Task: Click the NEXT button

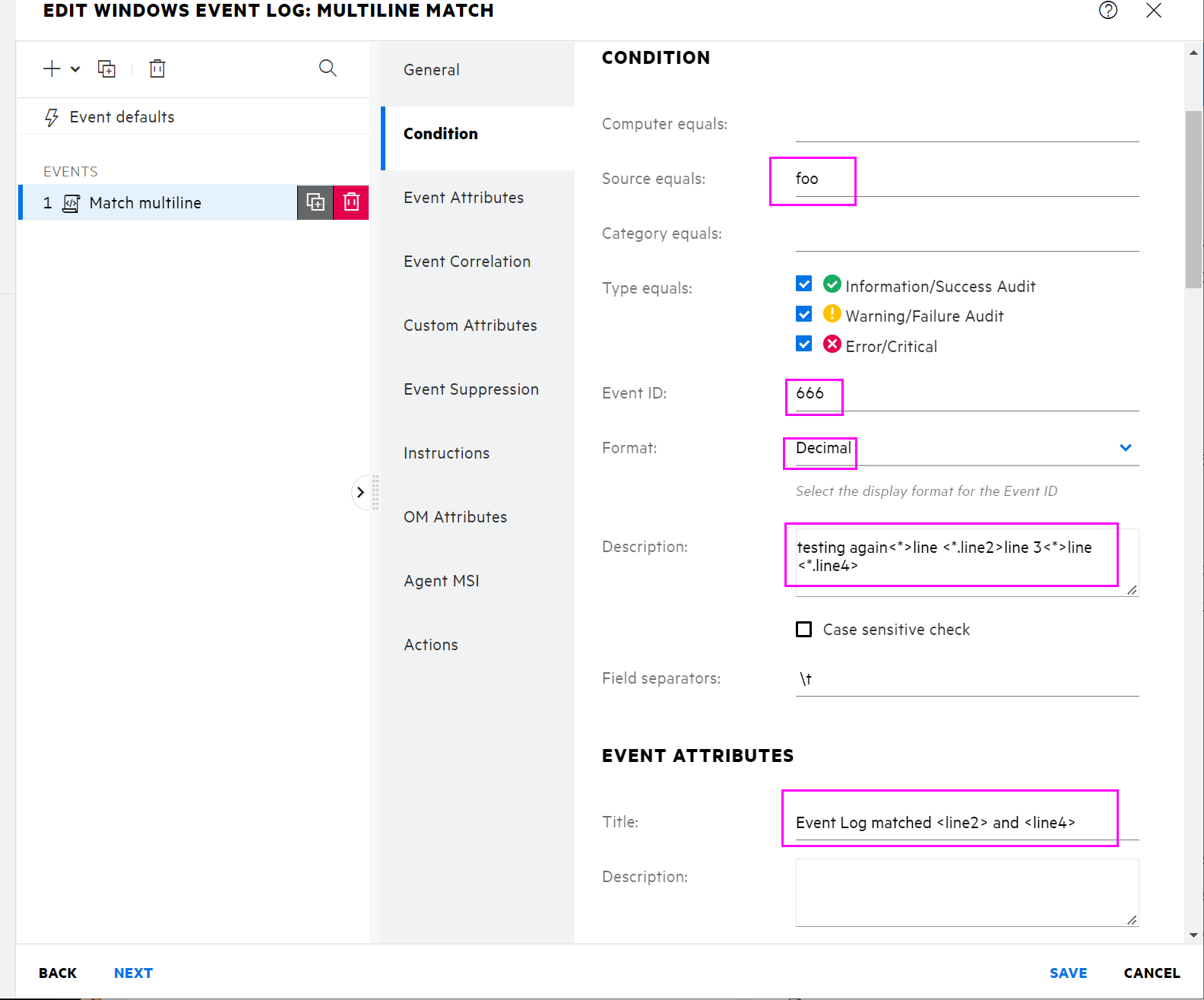Action: coord(133,973)
